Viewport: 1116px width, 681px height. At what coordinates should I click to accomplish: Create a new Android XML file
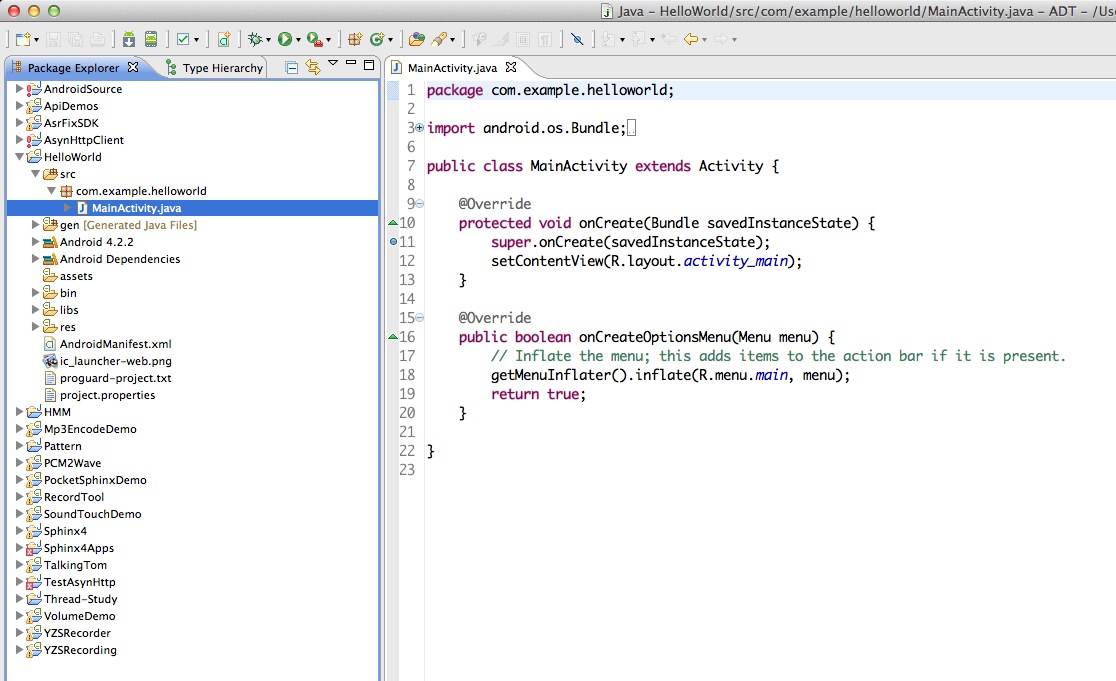point(223,39)
